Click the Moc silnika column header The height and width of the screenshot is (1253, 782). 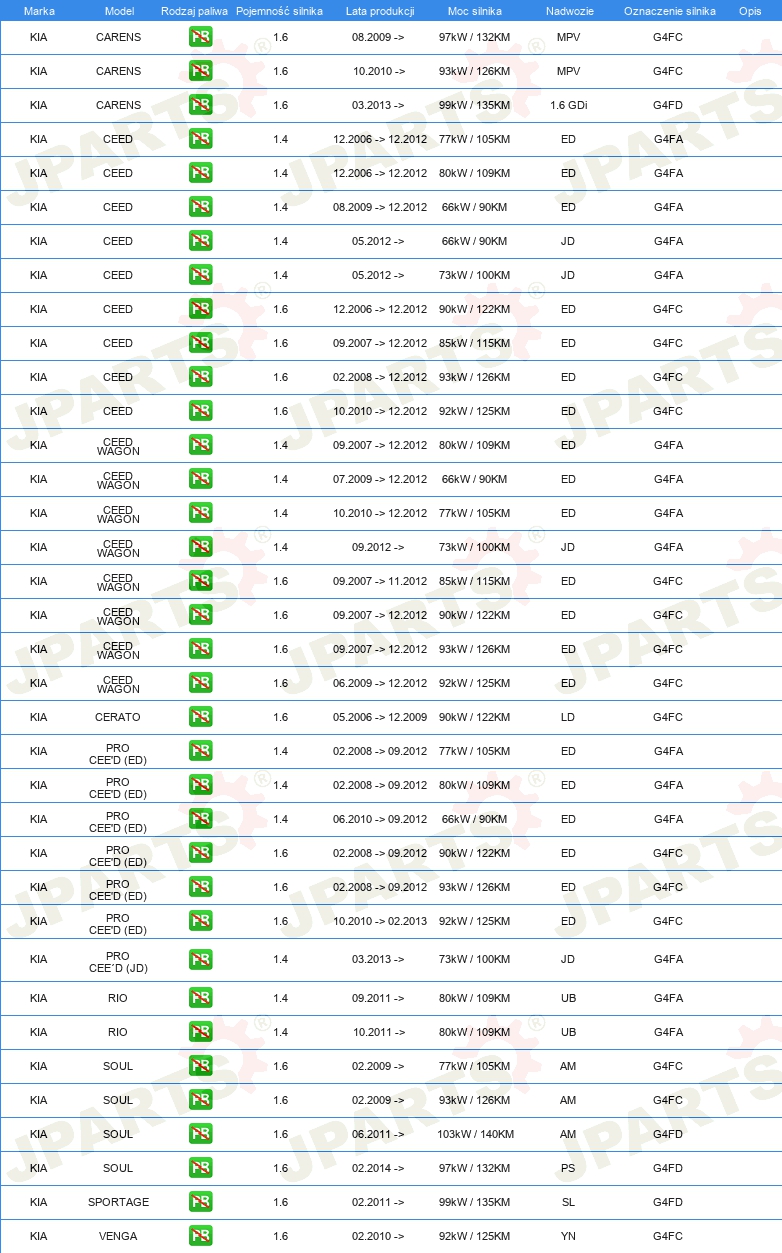[474, 11]
